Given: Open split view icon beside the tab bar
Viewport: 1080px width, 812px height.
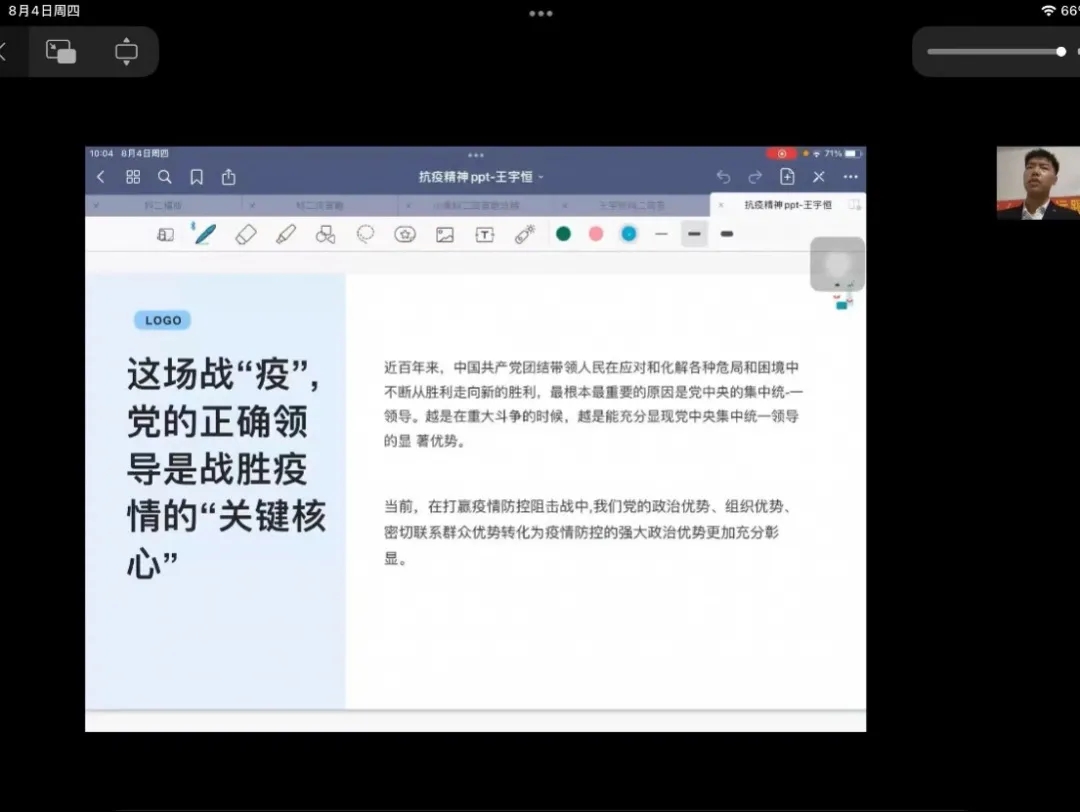Looking at the screenshot, I should coord(855,205).
